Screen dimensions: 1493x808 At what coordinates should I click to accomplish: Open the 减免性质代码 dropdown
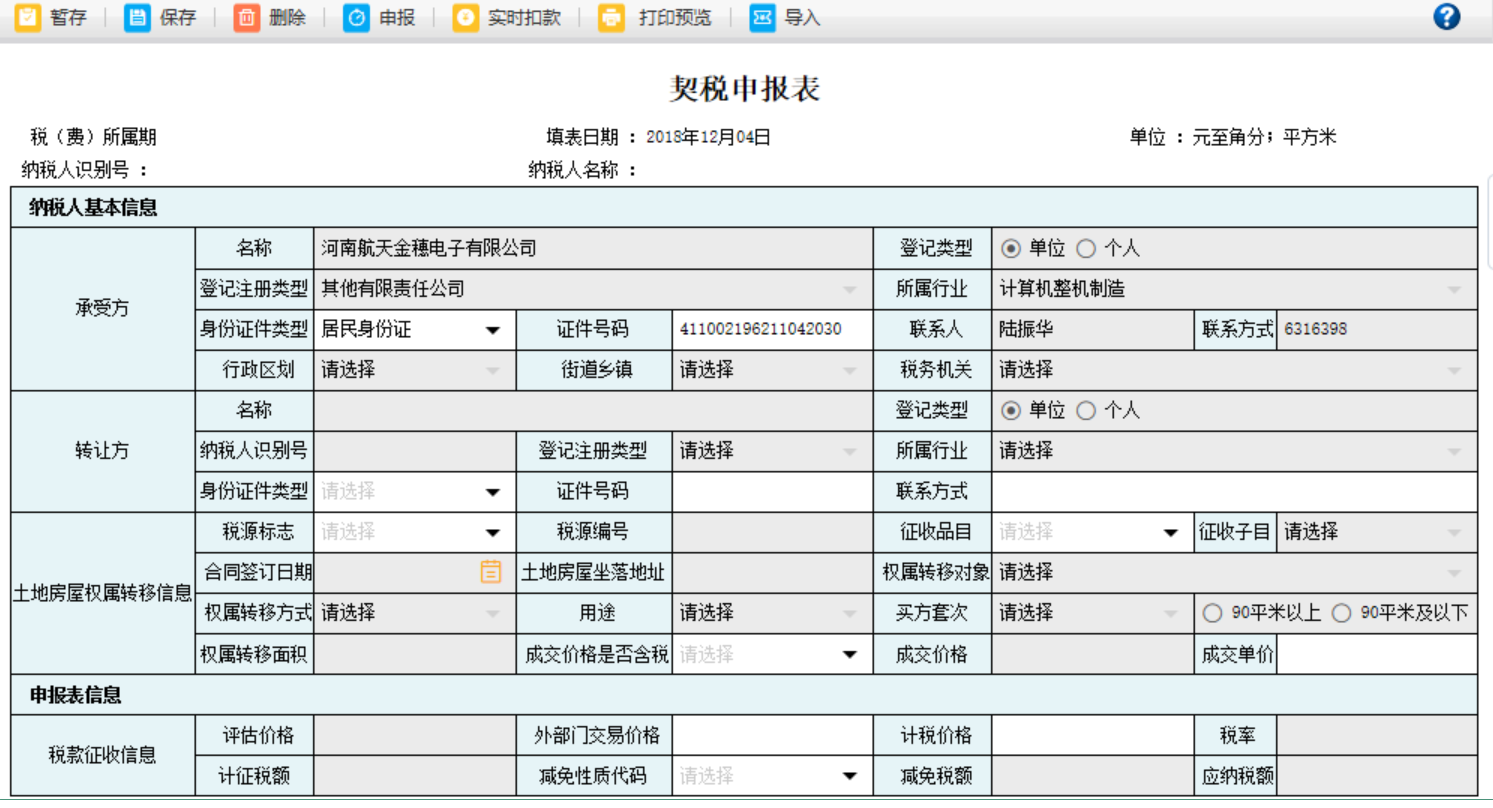846,775
